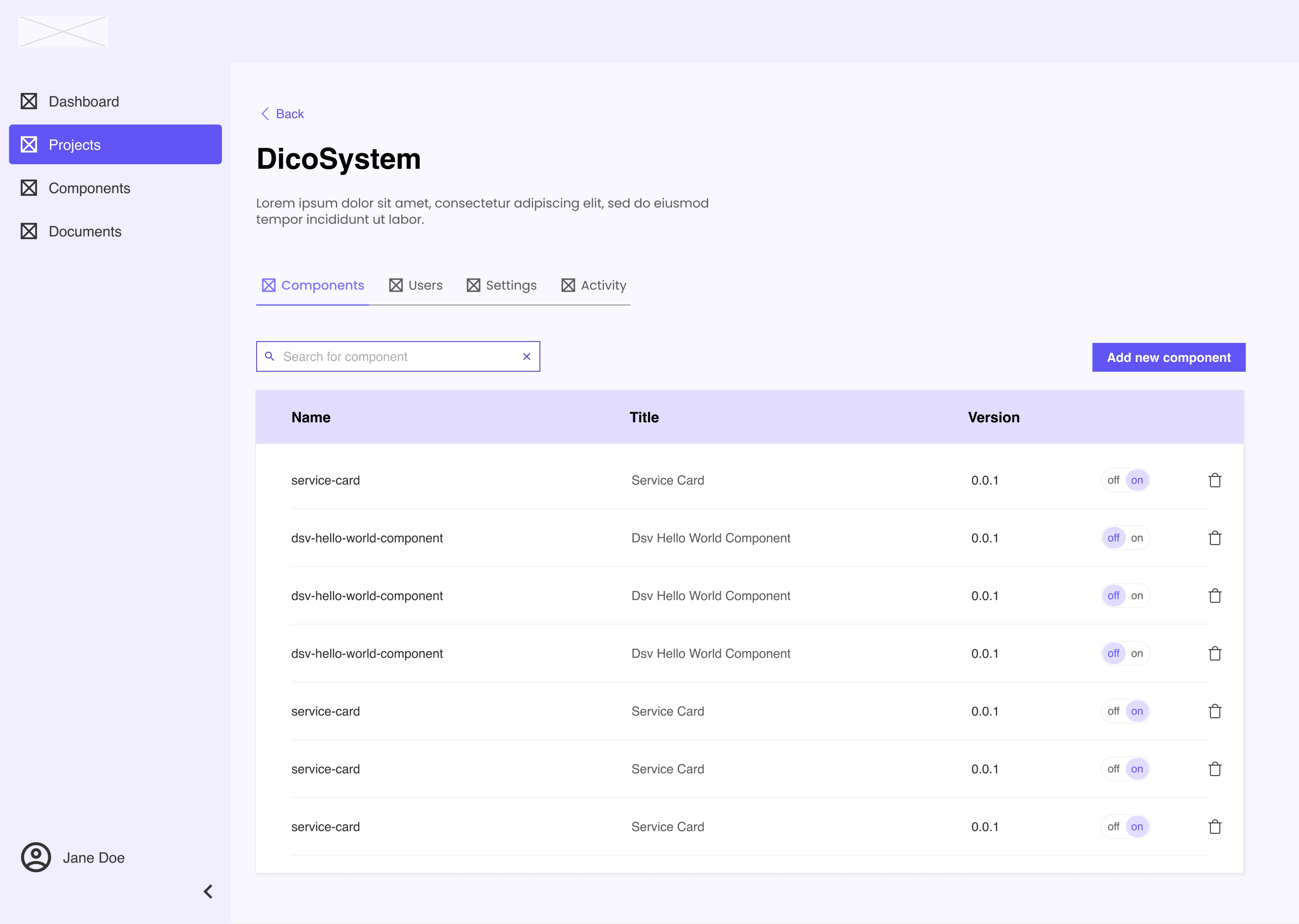Clear the component search with the X icon
Image resolution: width=1299 pixels, height=924 pixels.
coord(527,356)
